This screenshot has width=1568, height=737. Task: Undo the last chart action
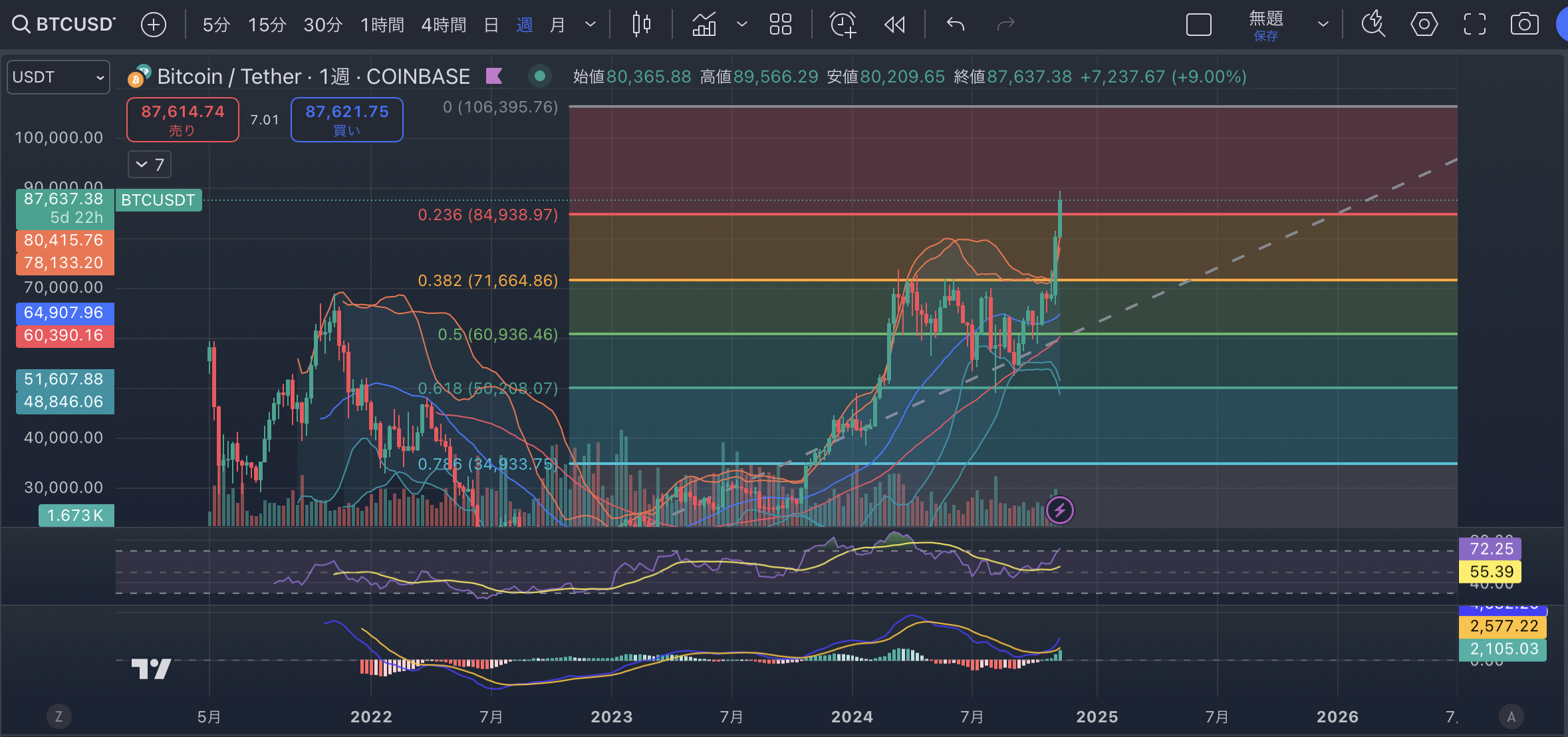956,25
